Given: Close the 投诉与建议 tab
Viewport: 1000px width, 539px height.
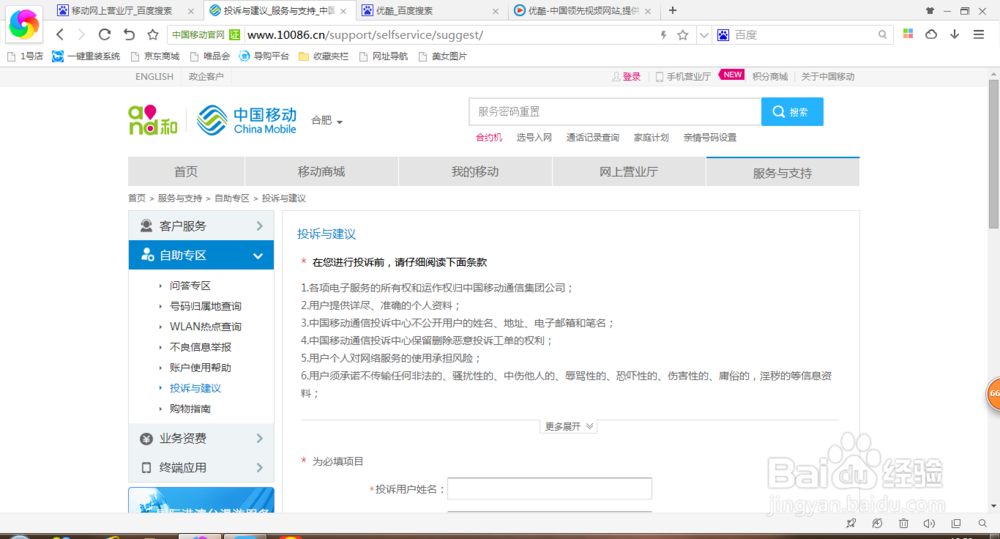Looking at the screenshot, I should [x=344, y=11].
